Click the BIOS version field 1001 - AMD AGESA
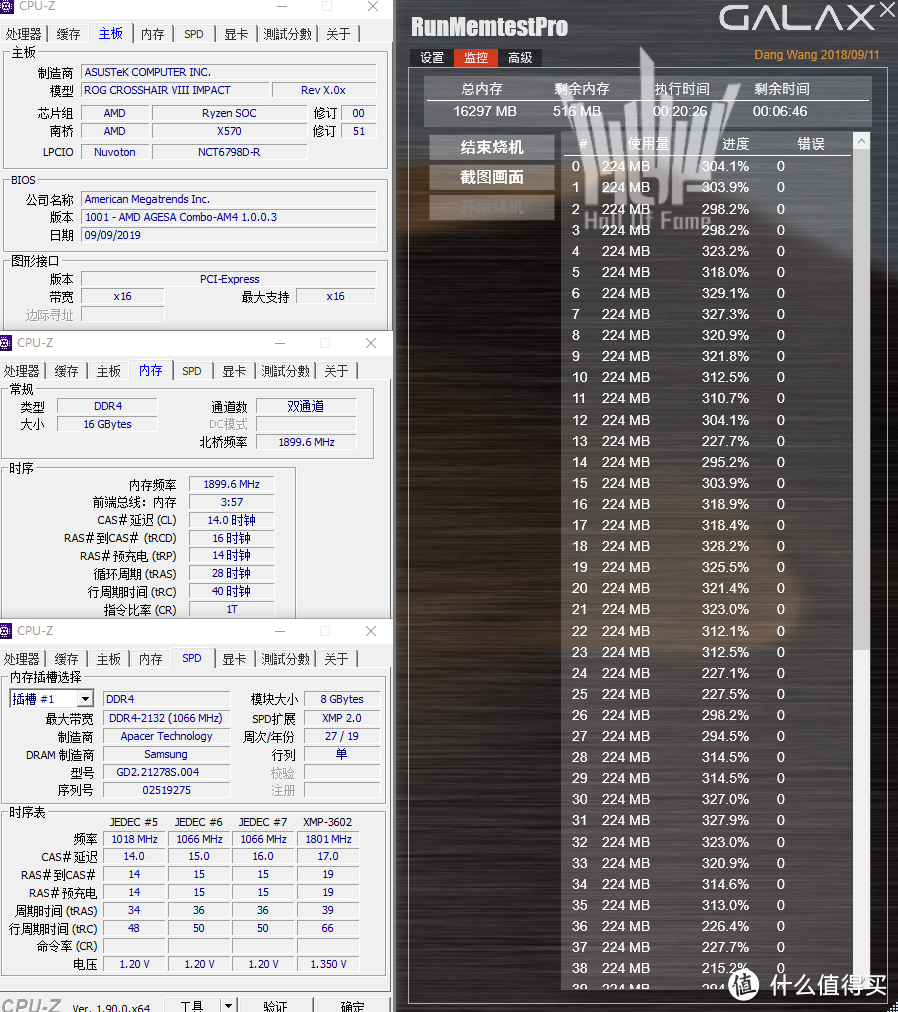 [x=229, y=217]
